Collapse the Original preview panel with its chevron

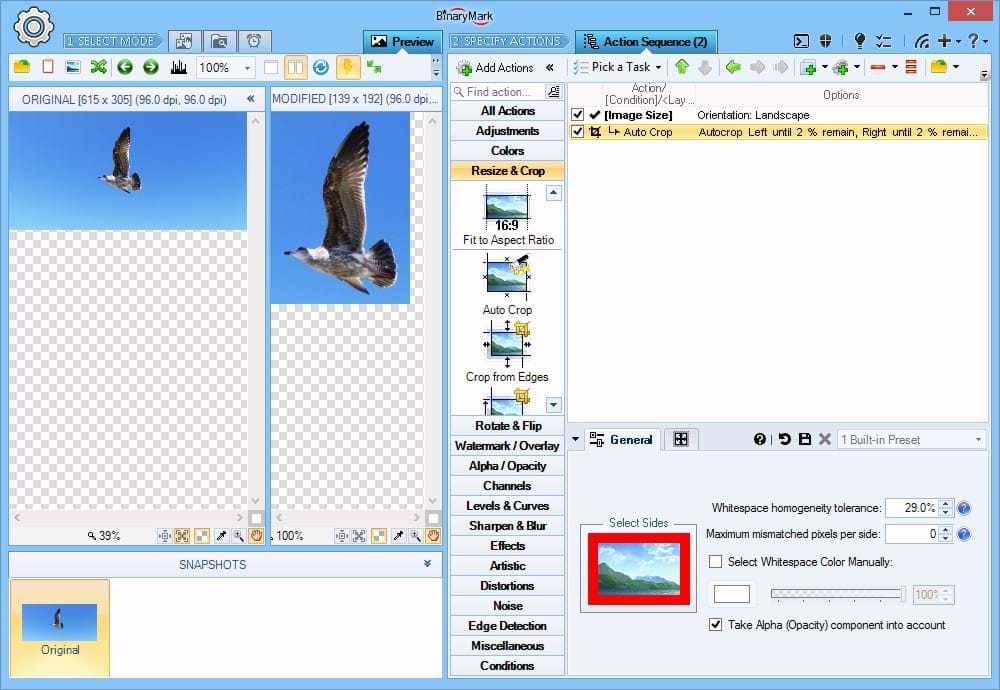(x=252, y=98)
